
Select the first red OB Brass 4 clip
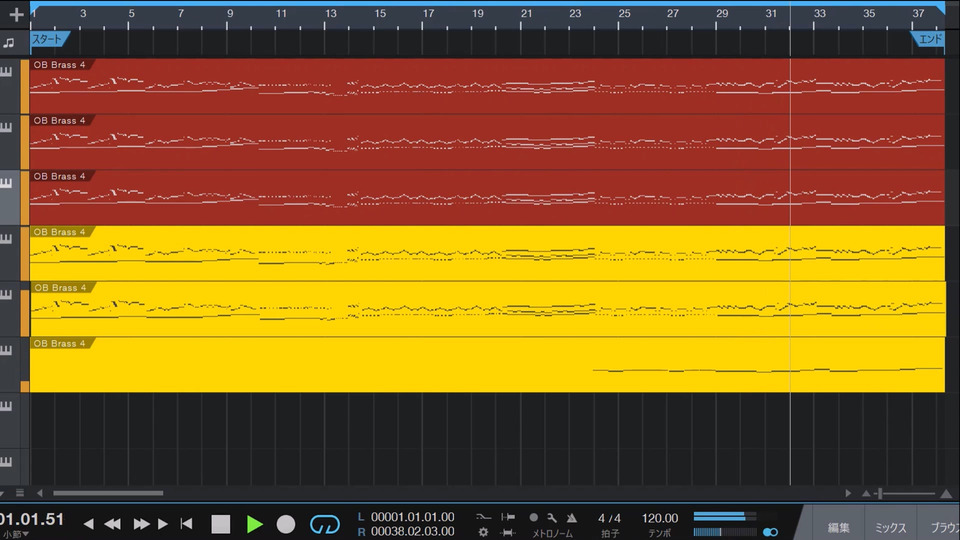(x=487, y=86)
